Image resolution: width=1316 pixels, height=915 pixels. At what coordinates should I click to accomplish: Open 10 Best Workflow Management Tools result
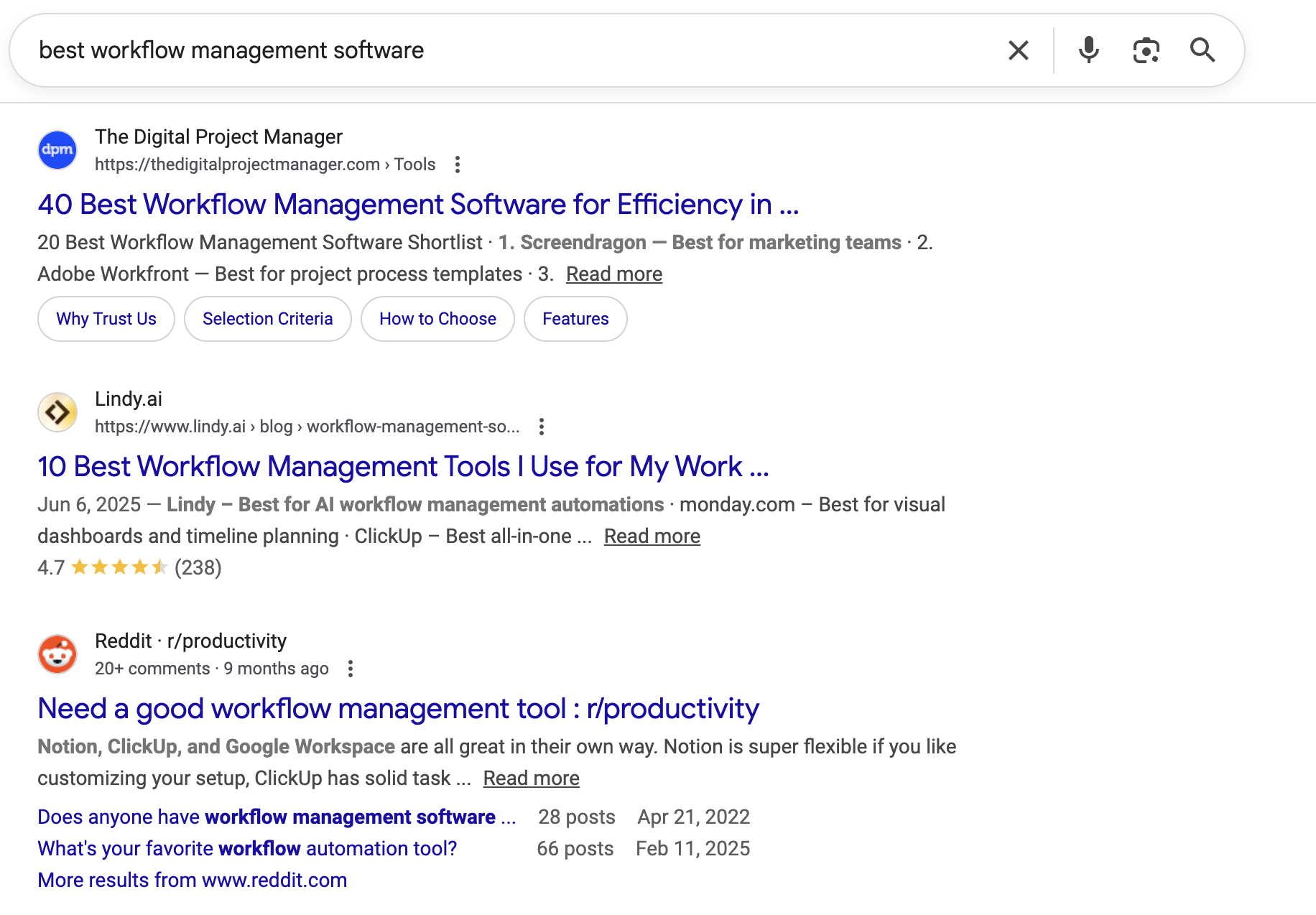403,467
